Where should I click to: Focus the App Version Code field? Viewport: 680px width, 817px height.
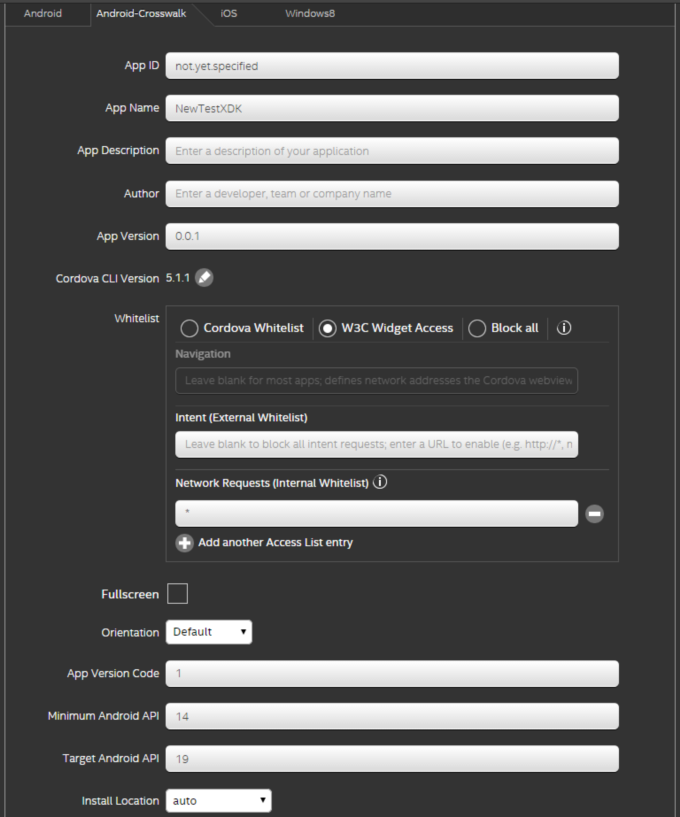click(392, 674)
